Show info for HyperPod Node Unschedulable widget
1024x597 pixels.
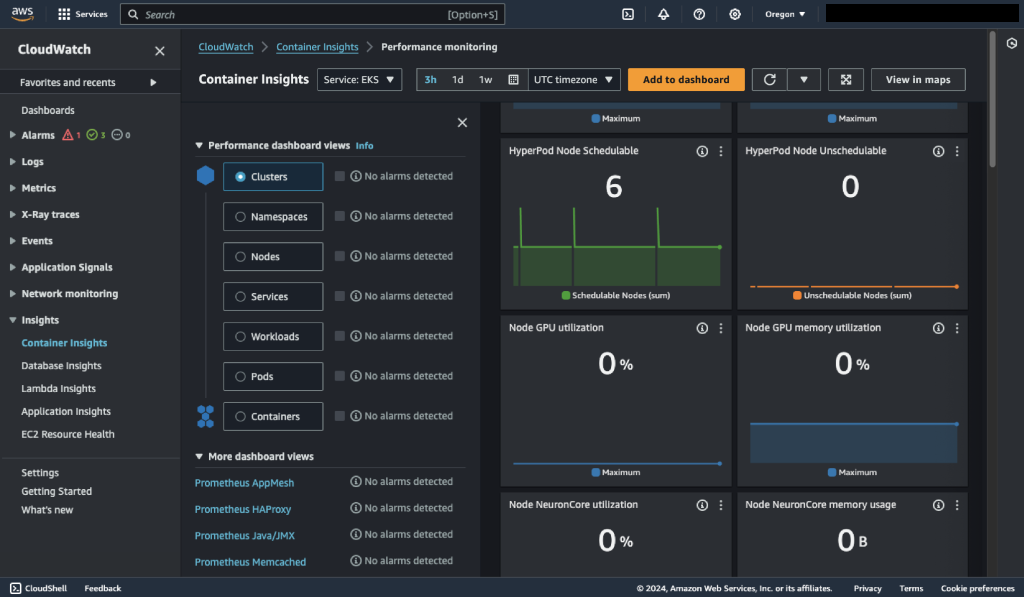pos(938,151)
